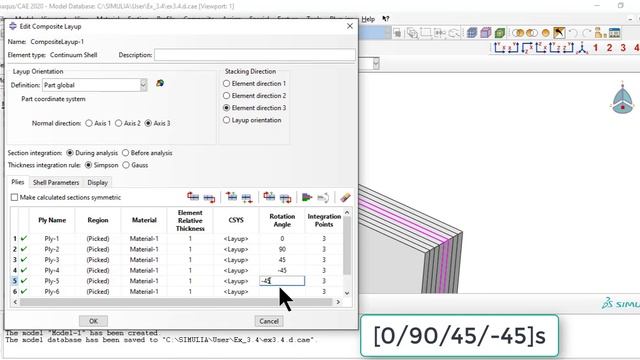640x360 pixels.
Task: Click the eraser Delete Plies icon
Action: click(x=345, y=198)
